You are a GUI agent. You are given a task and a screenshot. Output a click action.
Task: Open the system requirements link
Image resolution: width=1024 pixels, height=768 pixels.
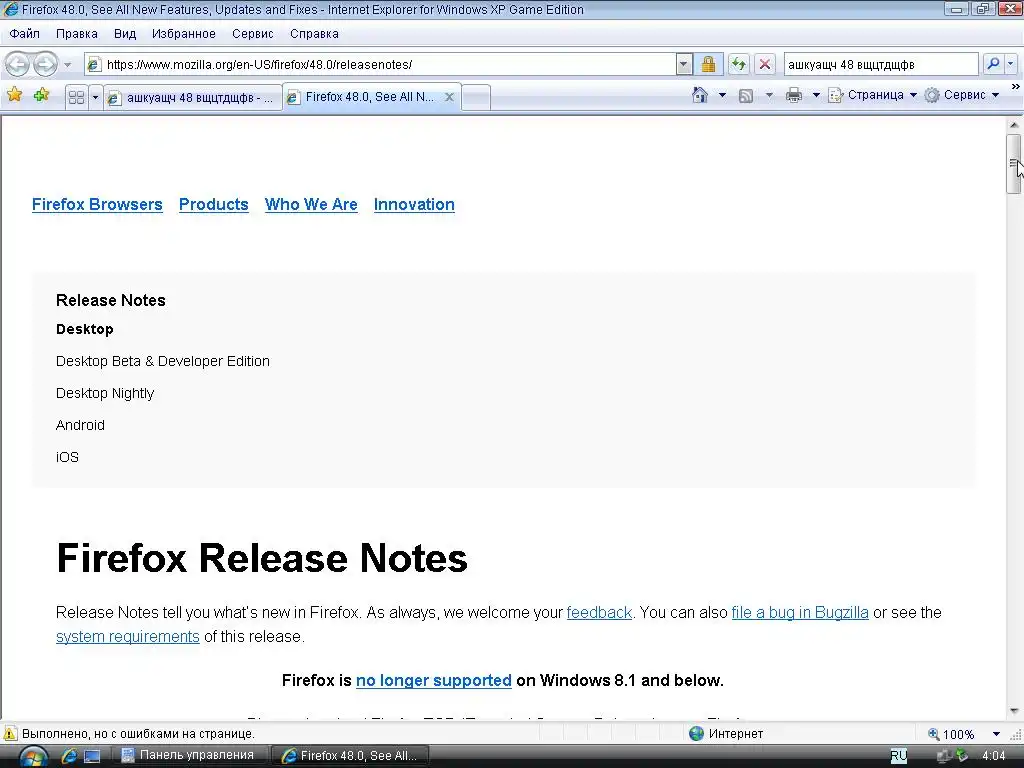(x=128, y=637)
